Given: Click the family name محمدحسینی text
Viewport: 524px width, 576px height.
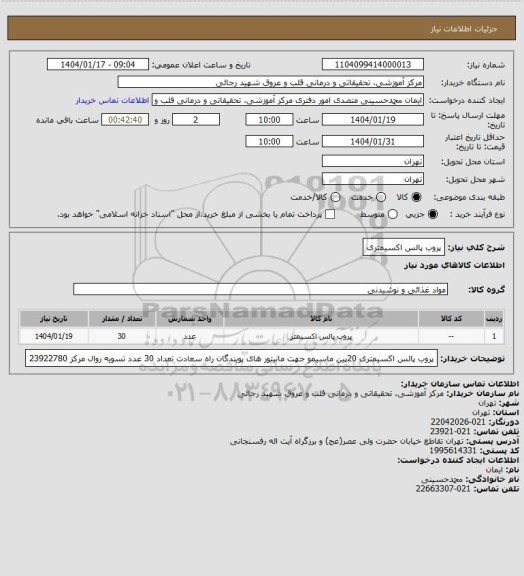Looking at the screenshot, I should click(x=442, y=479).
